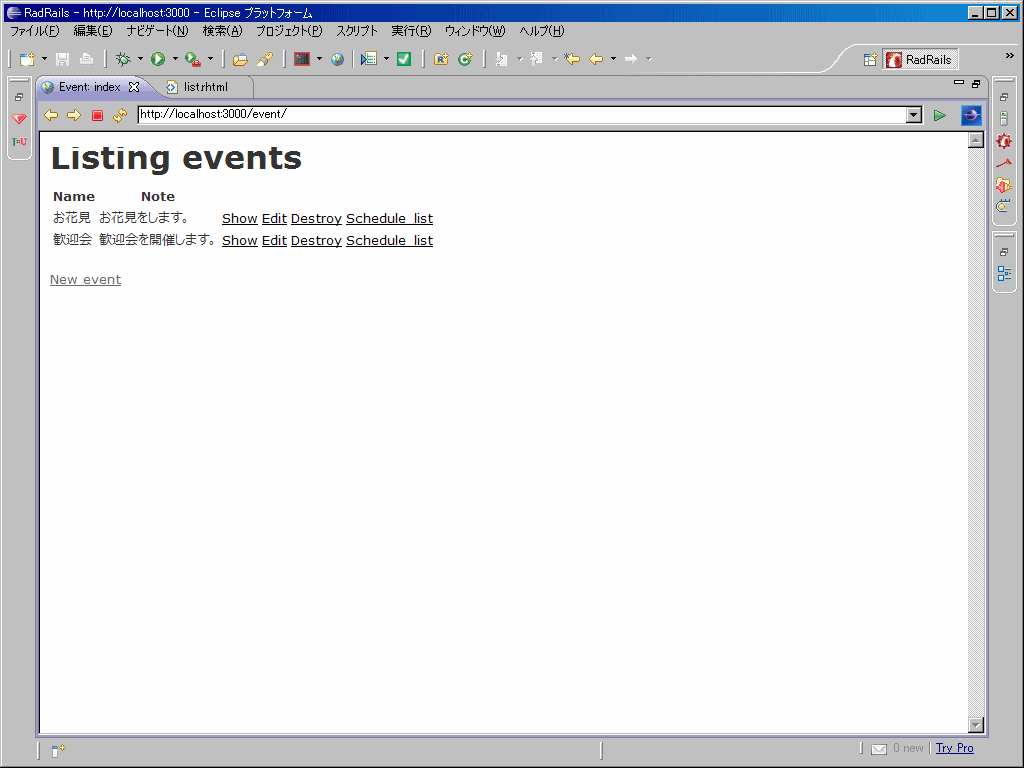Click the browser scrollbar down arrow

point(976,725)
